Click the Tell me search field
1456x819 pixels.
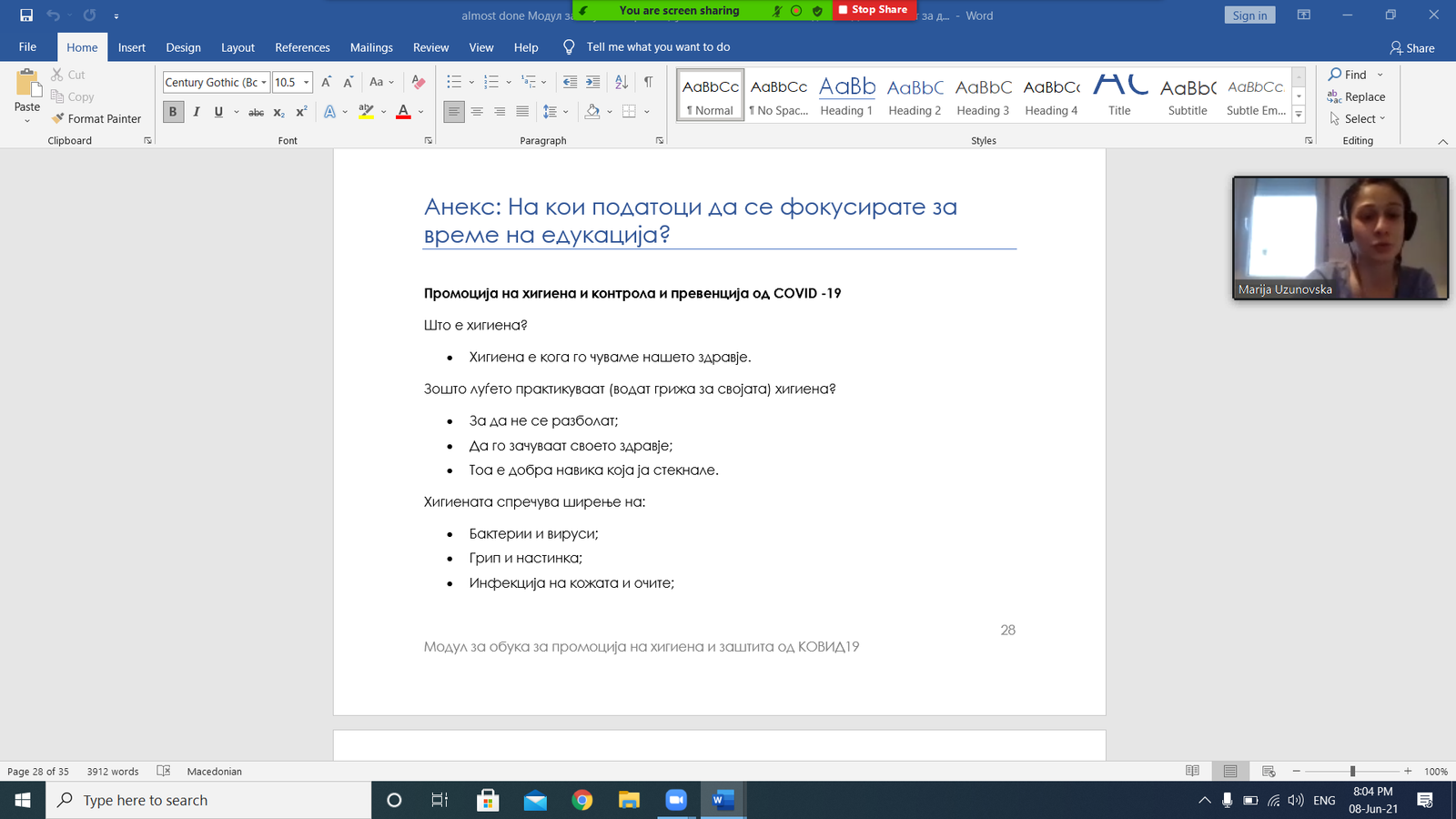pos(658,47)
